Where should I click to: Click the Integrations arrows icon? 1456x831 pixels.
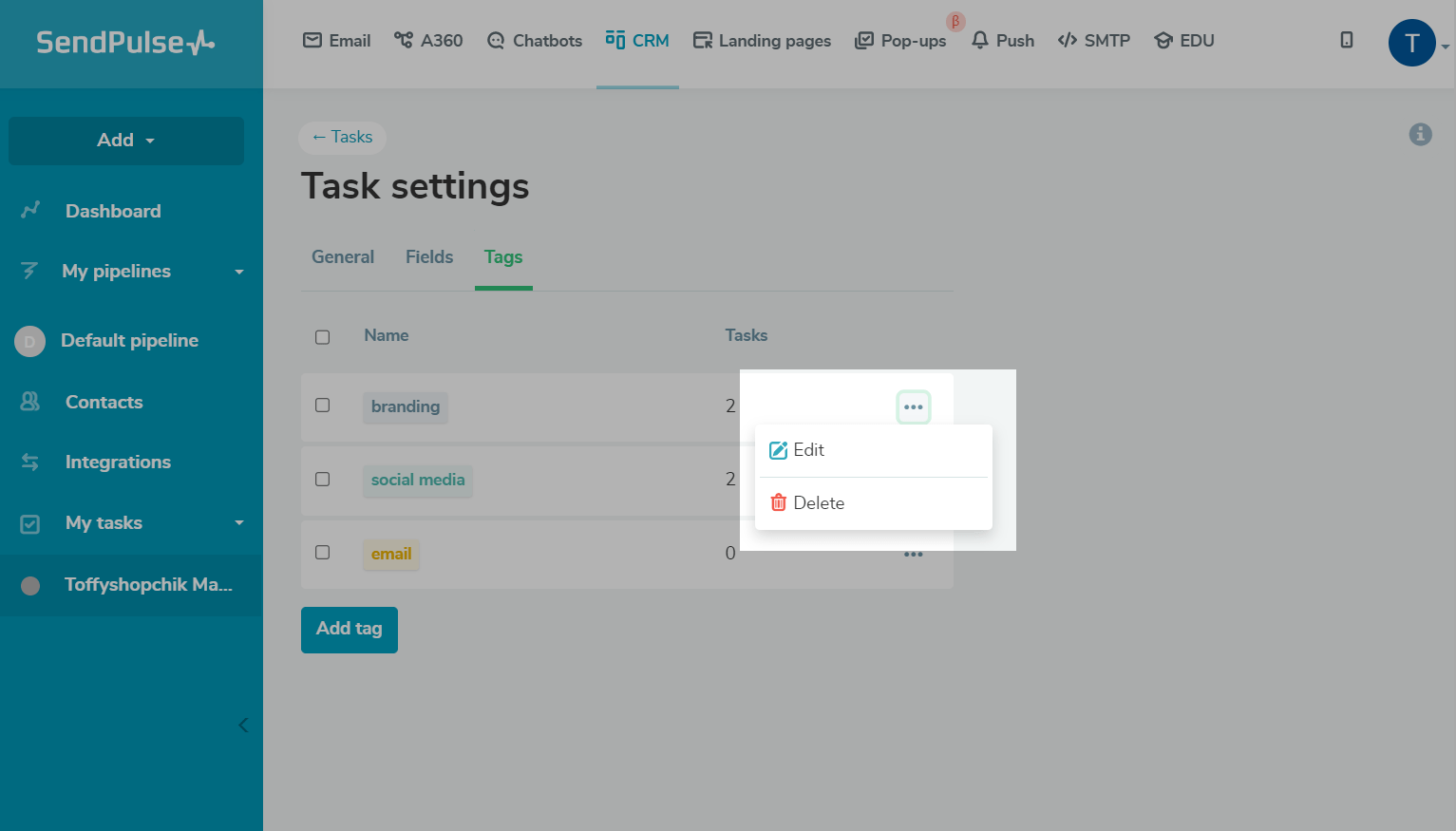tap(30, 463)
